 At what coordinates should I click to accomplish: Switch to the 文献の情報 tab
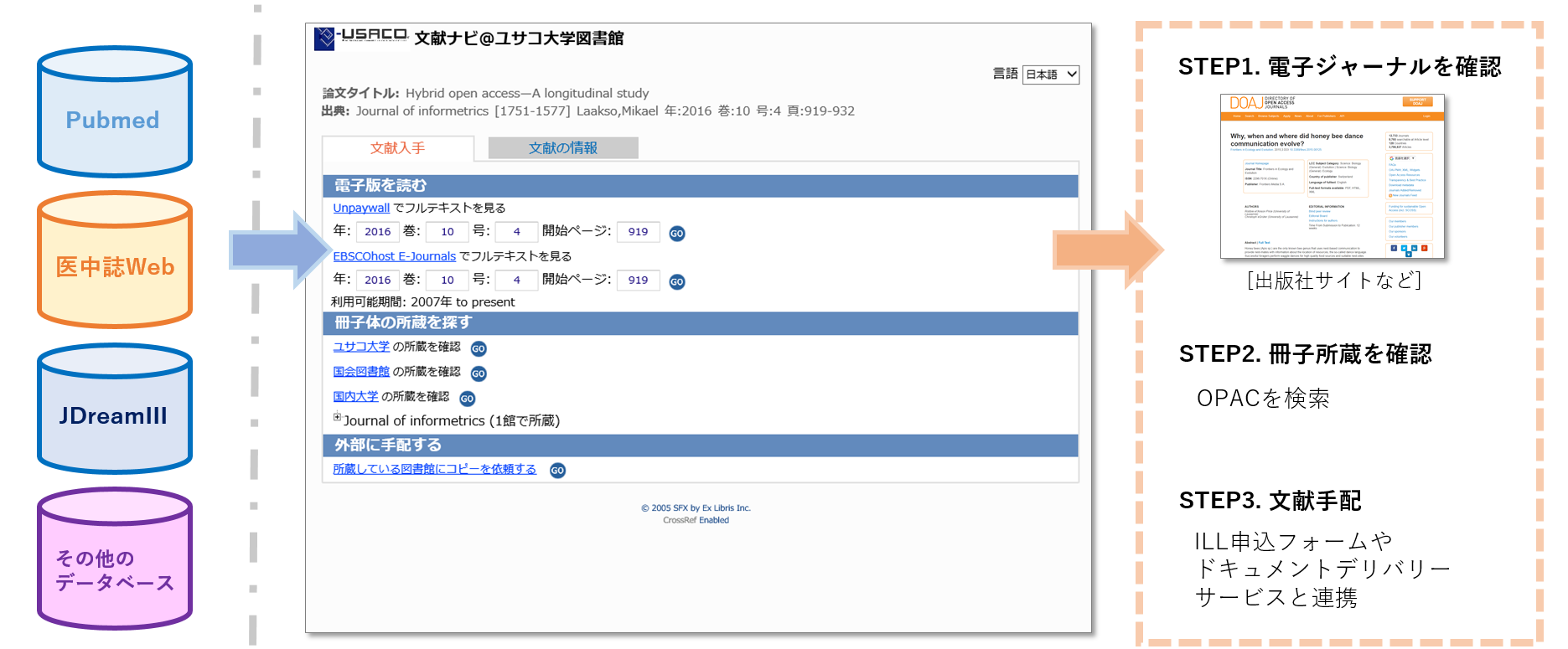[563, 148]
